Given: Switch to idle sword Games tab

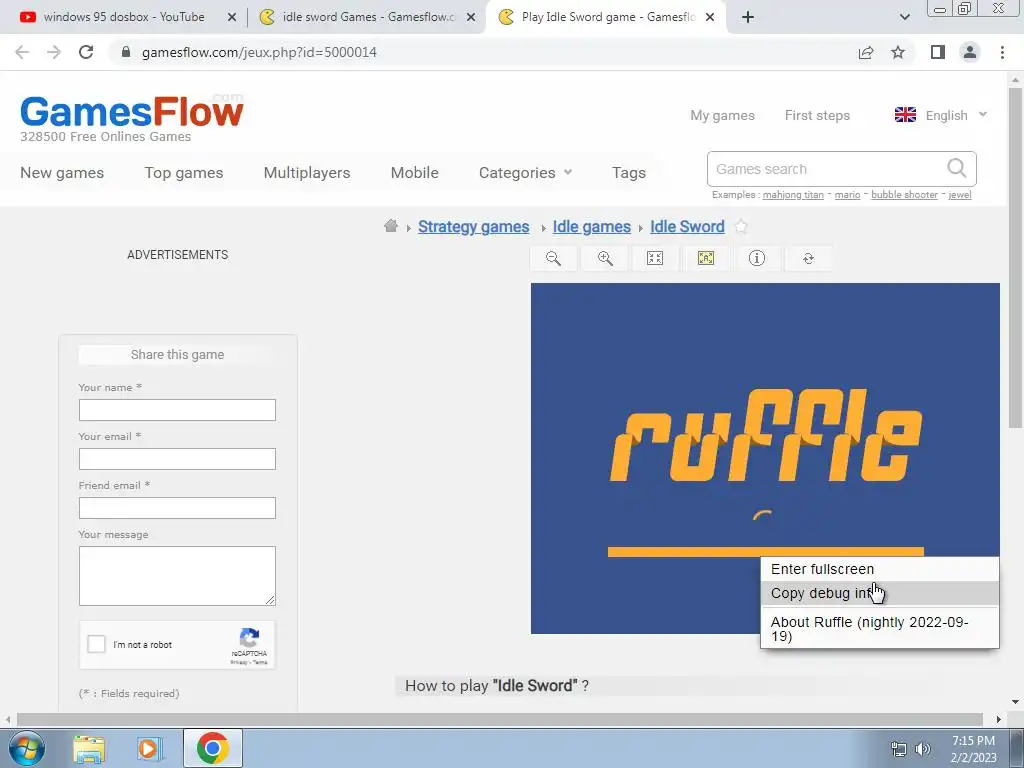Looking at the screenshot, I should coord(368,17).
